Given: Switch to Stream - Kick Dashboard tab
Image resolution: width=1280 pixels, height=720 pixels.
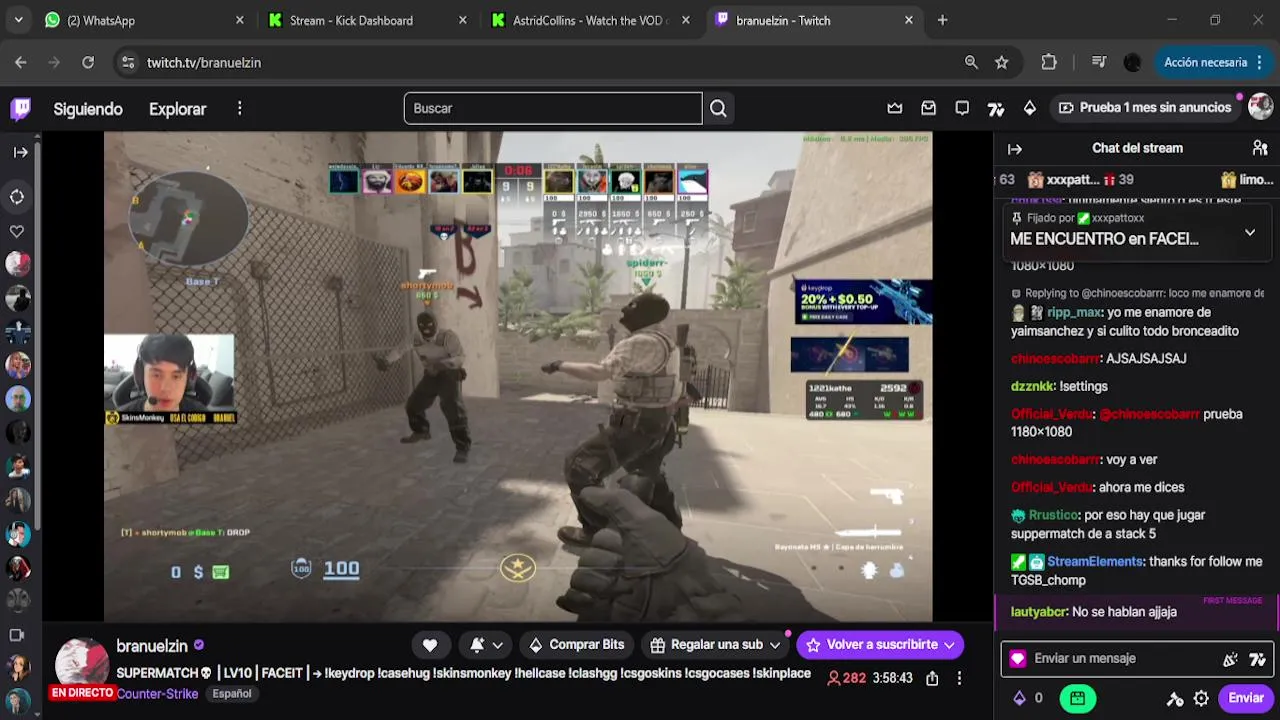Looking at the screenshot, I should (x=368, y=20).
